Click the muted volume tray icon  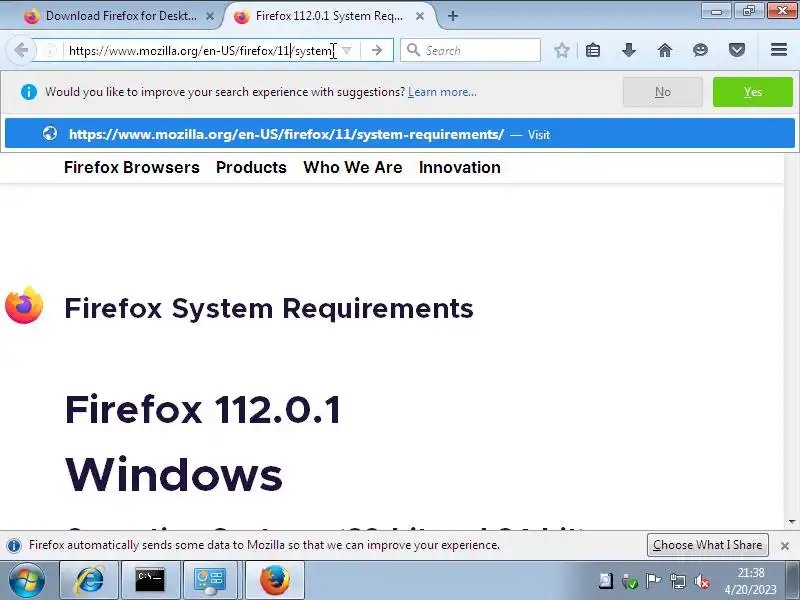coord(702,581)
